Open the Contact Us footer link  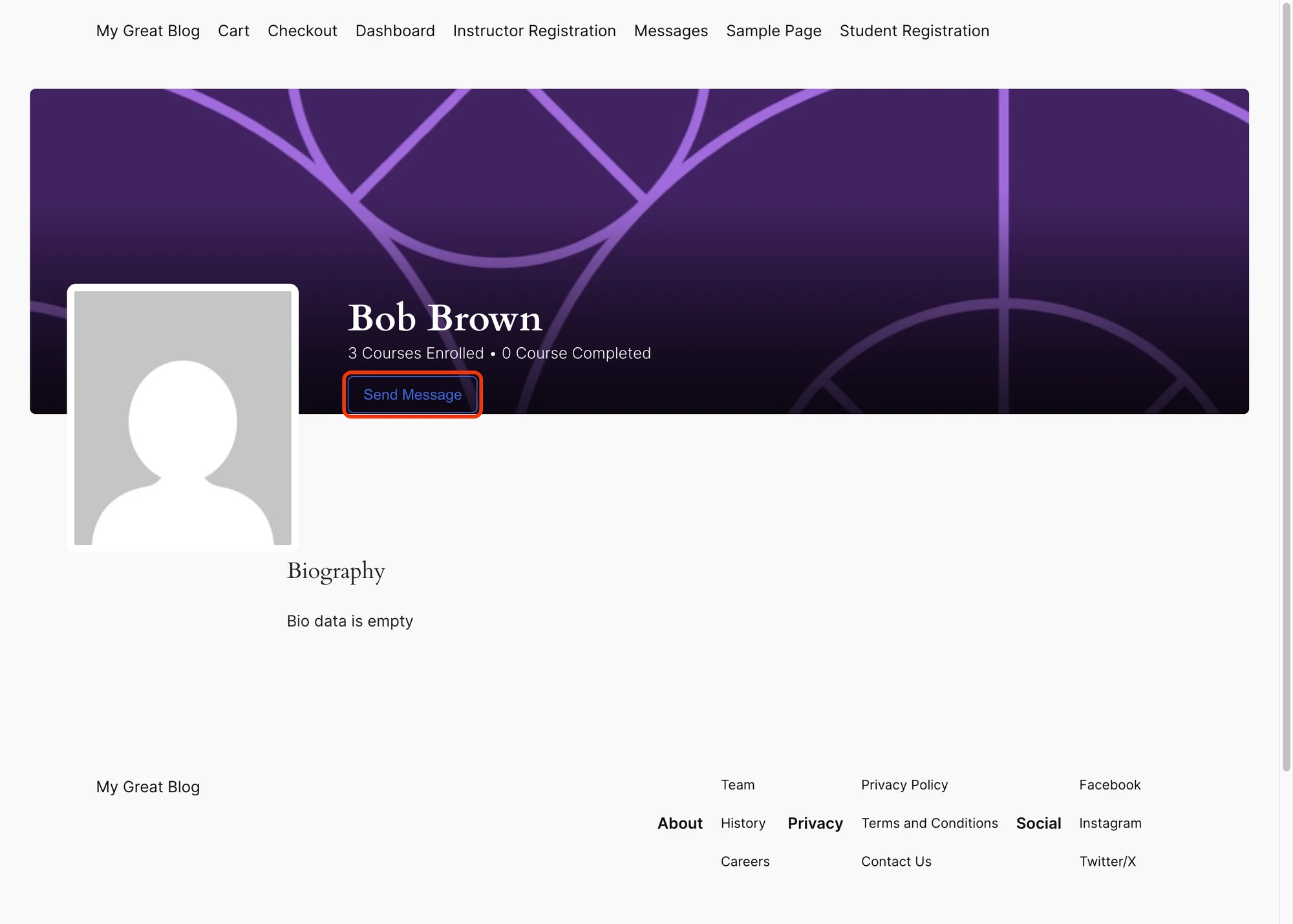(896, 861)
